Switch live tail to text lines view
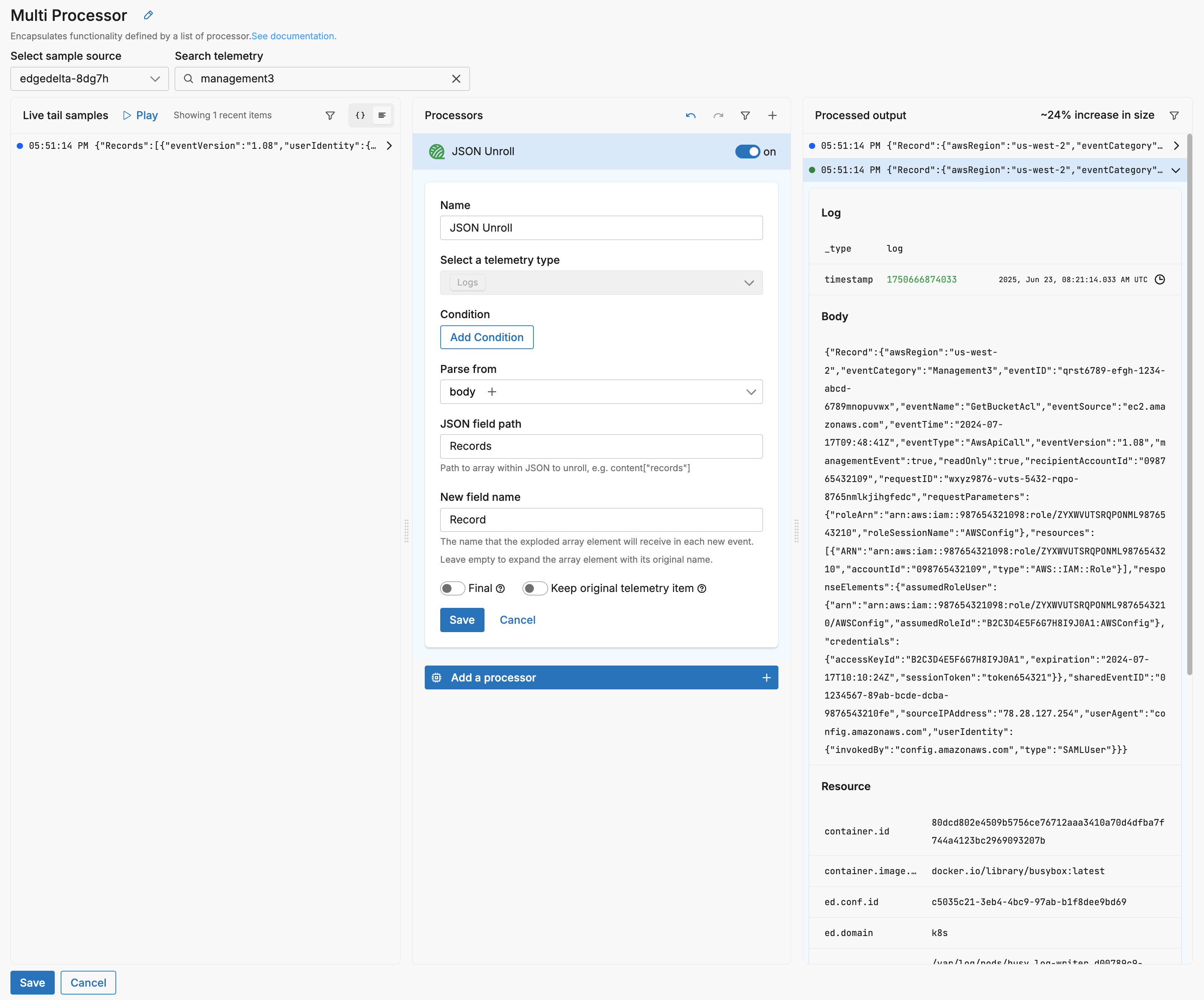This screenshot has width=1204, height=1000. click(382, 116)
